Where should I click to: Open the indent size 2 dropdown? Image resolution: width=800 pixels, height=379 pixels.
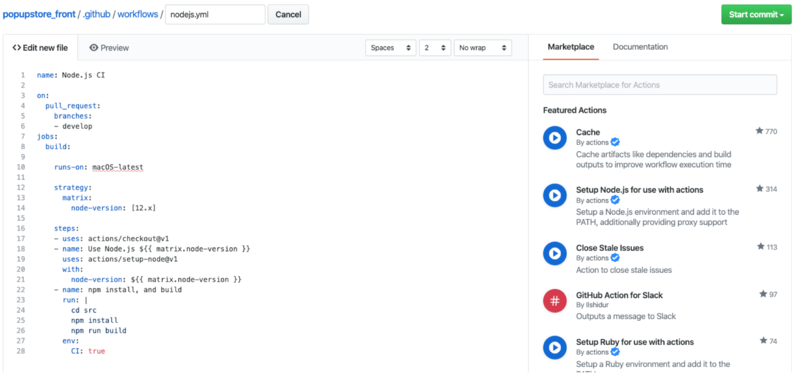click(435, 47)
